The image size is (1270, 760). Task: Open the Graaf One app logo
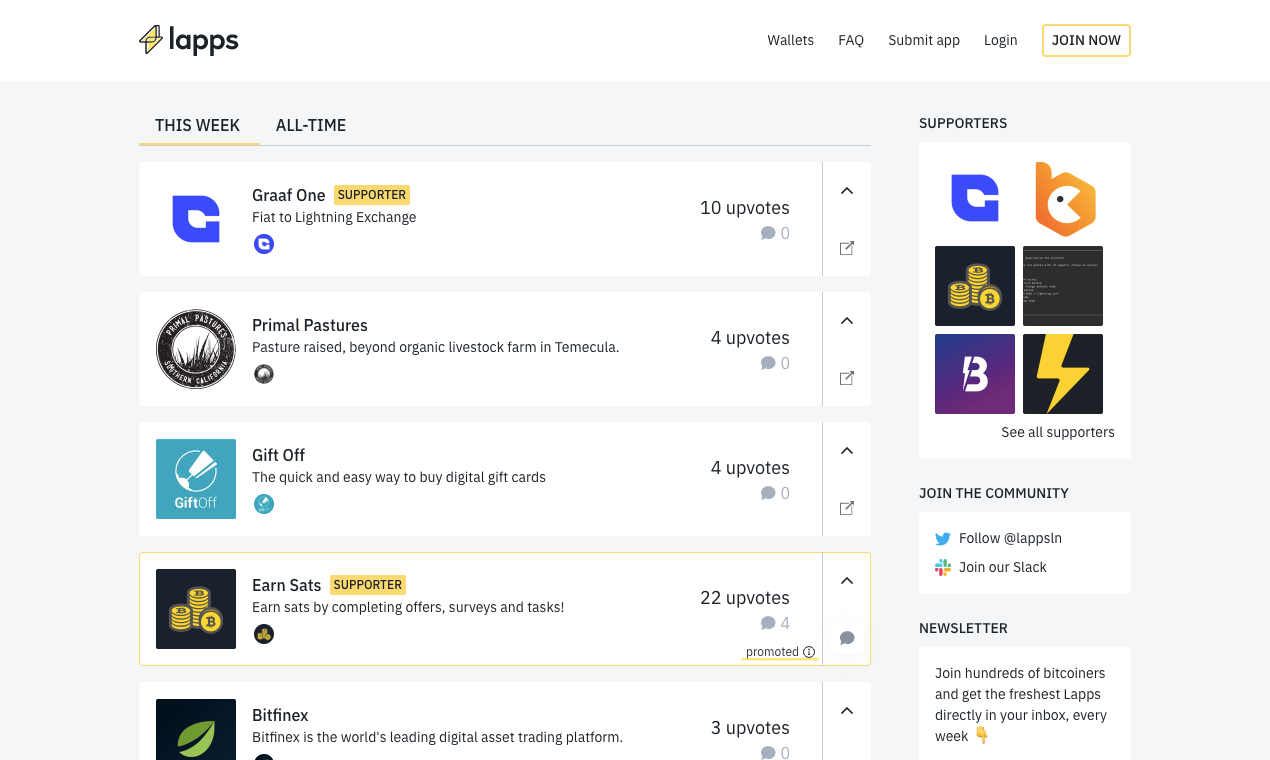click(x=196, y=219)
